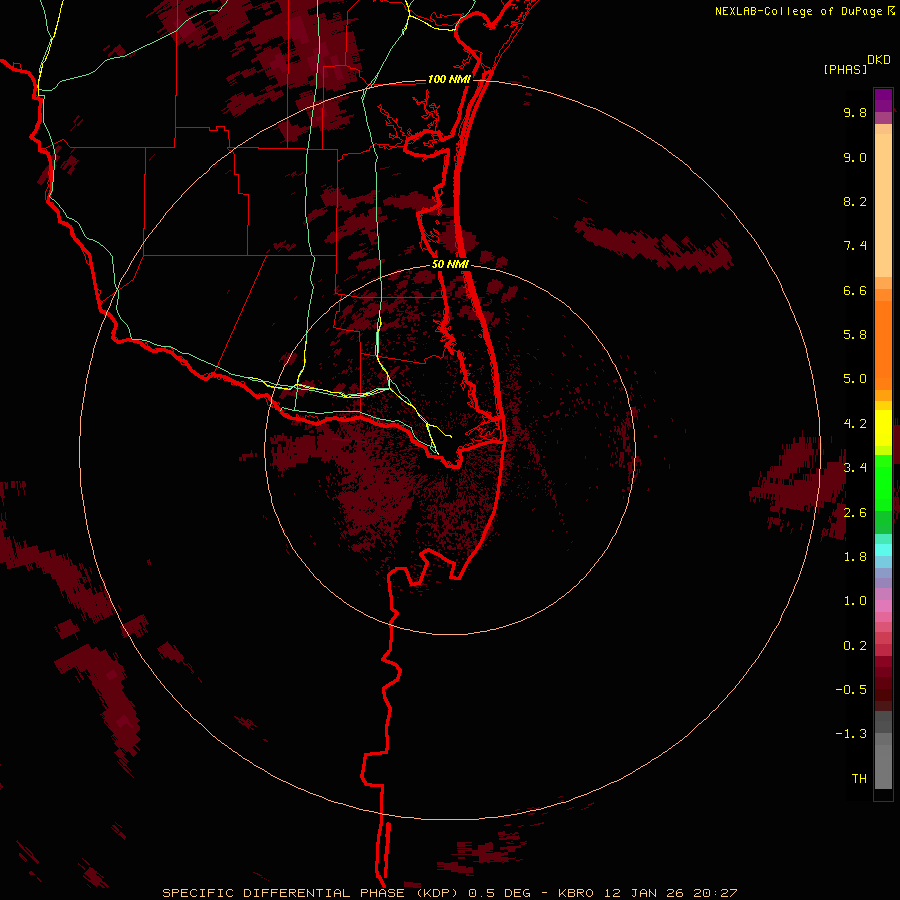Pick the cyan segment of the color bar
Screen dimensions: 900x900
coord(883,550)
